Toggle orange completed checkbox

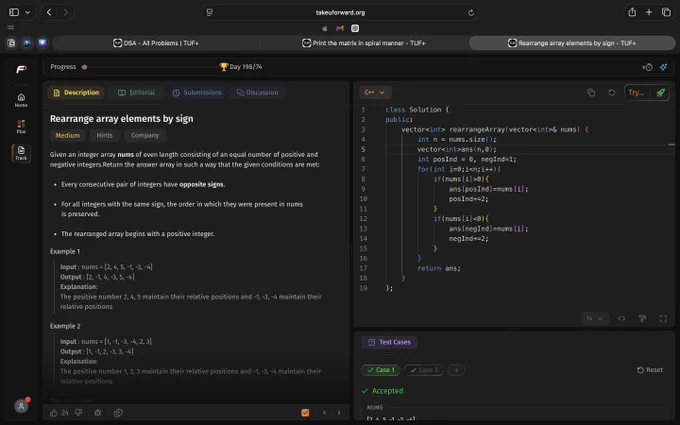pyautogui.click(x=305, y=413)
